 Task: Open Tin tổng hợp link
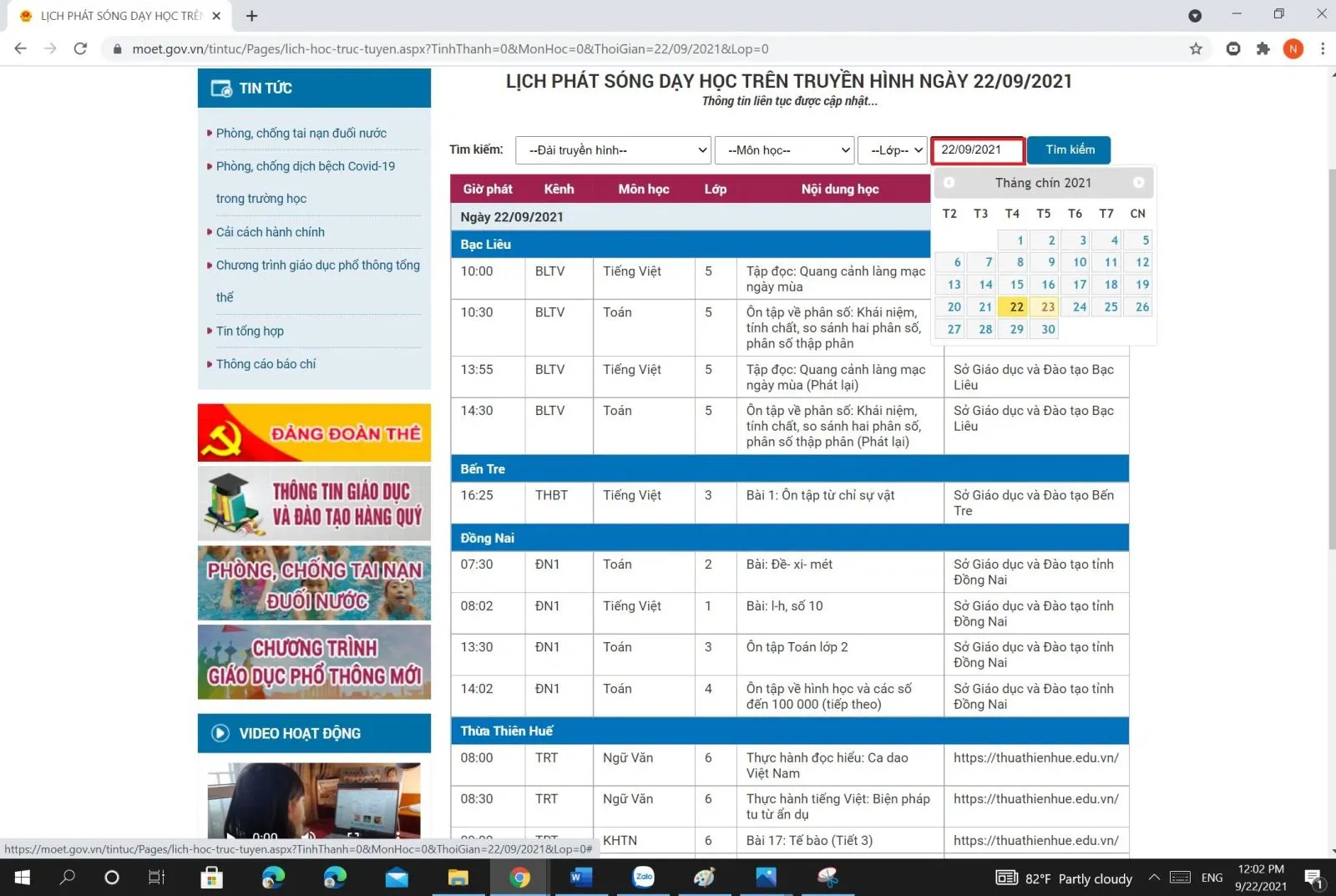[x=250, y=332]
